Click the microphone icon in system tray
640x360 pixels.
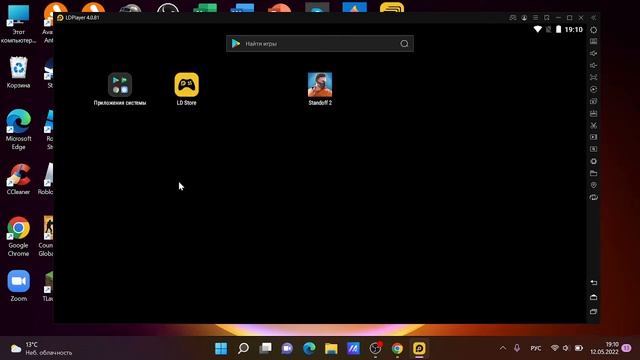[x=517, y=348]
